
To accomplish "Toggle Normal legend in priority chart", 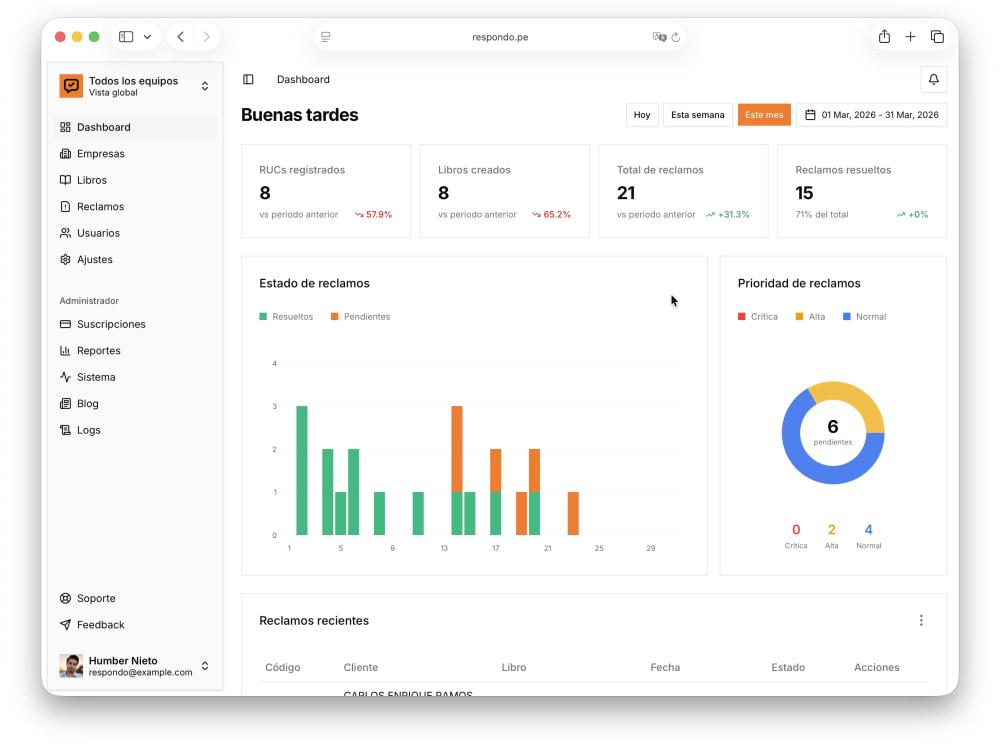I will pos(864,316).
